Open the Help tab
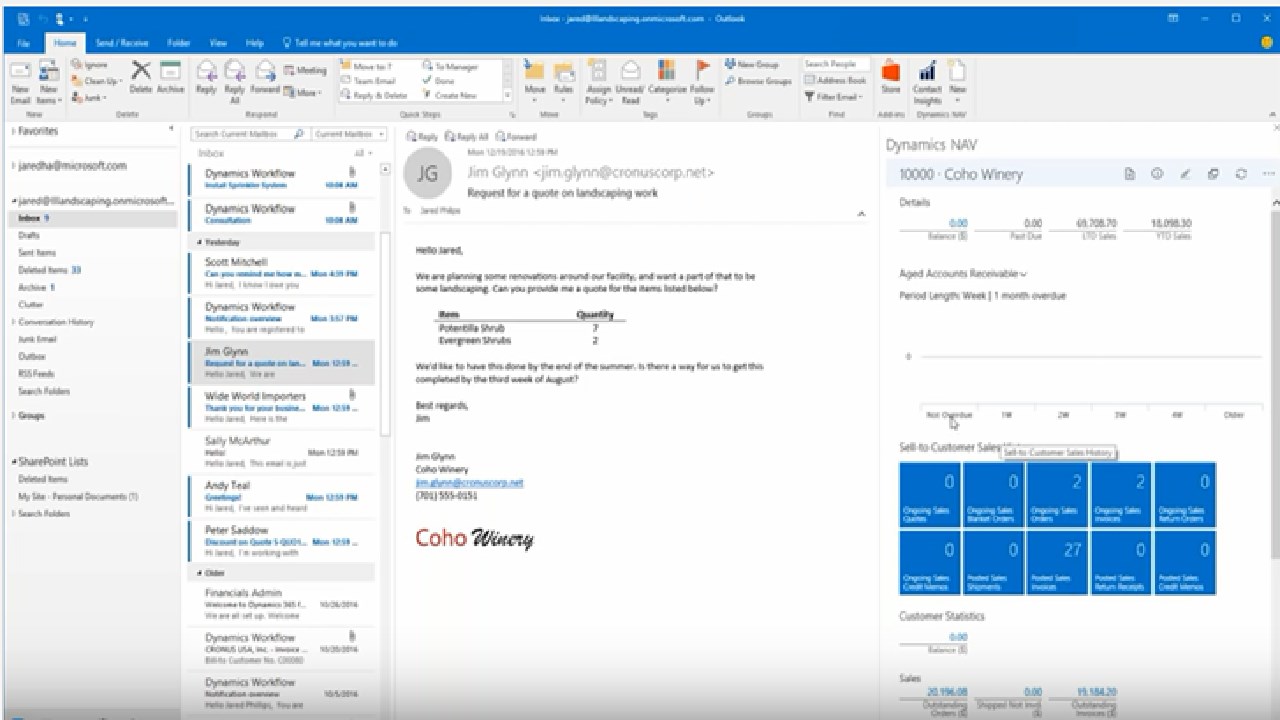Screen dimensions: 1280x720 point(254,43)
